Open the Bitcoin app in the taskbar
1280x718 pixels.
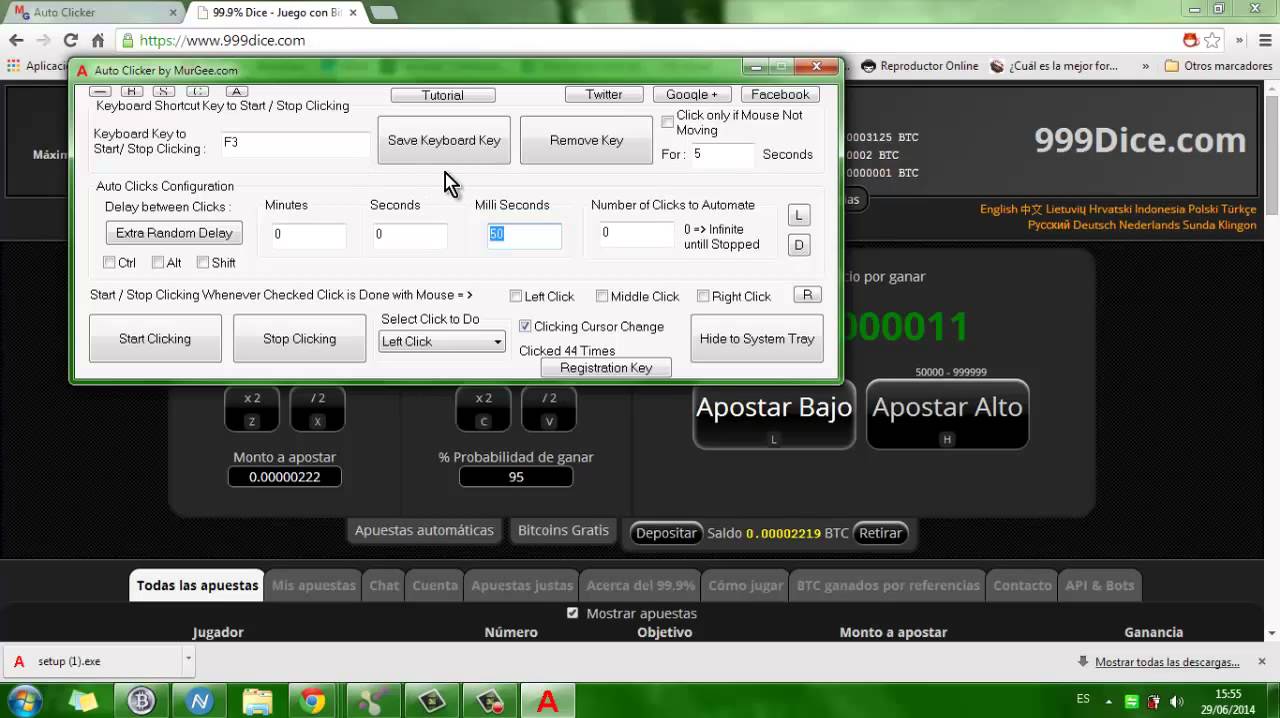pos(141,701)
